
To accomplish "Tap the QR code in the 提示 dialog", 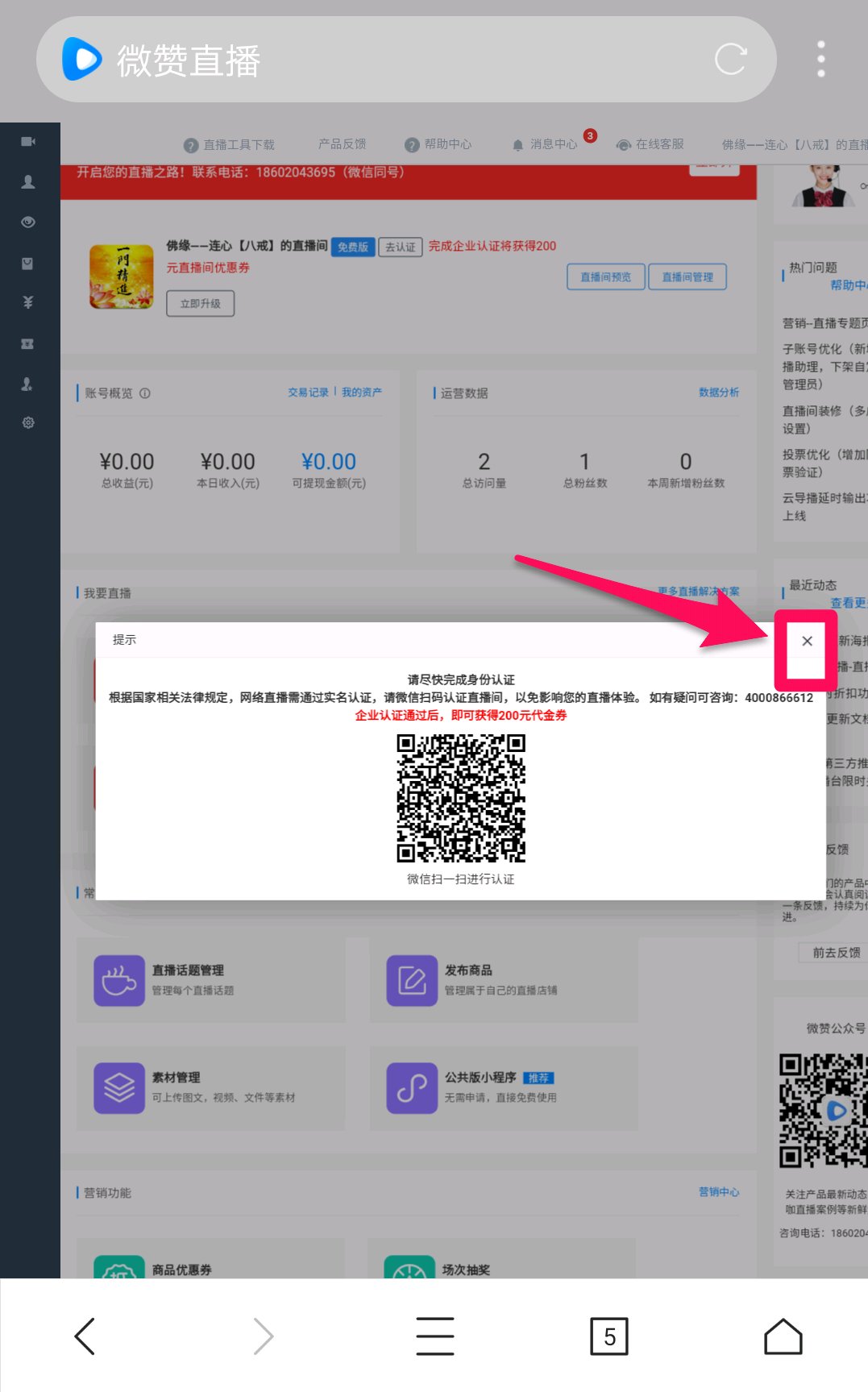I will [461, 798].
